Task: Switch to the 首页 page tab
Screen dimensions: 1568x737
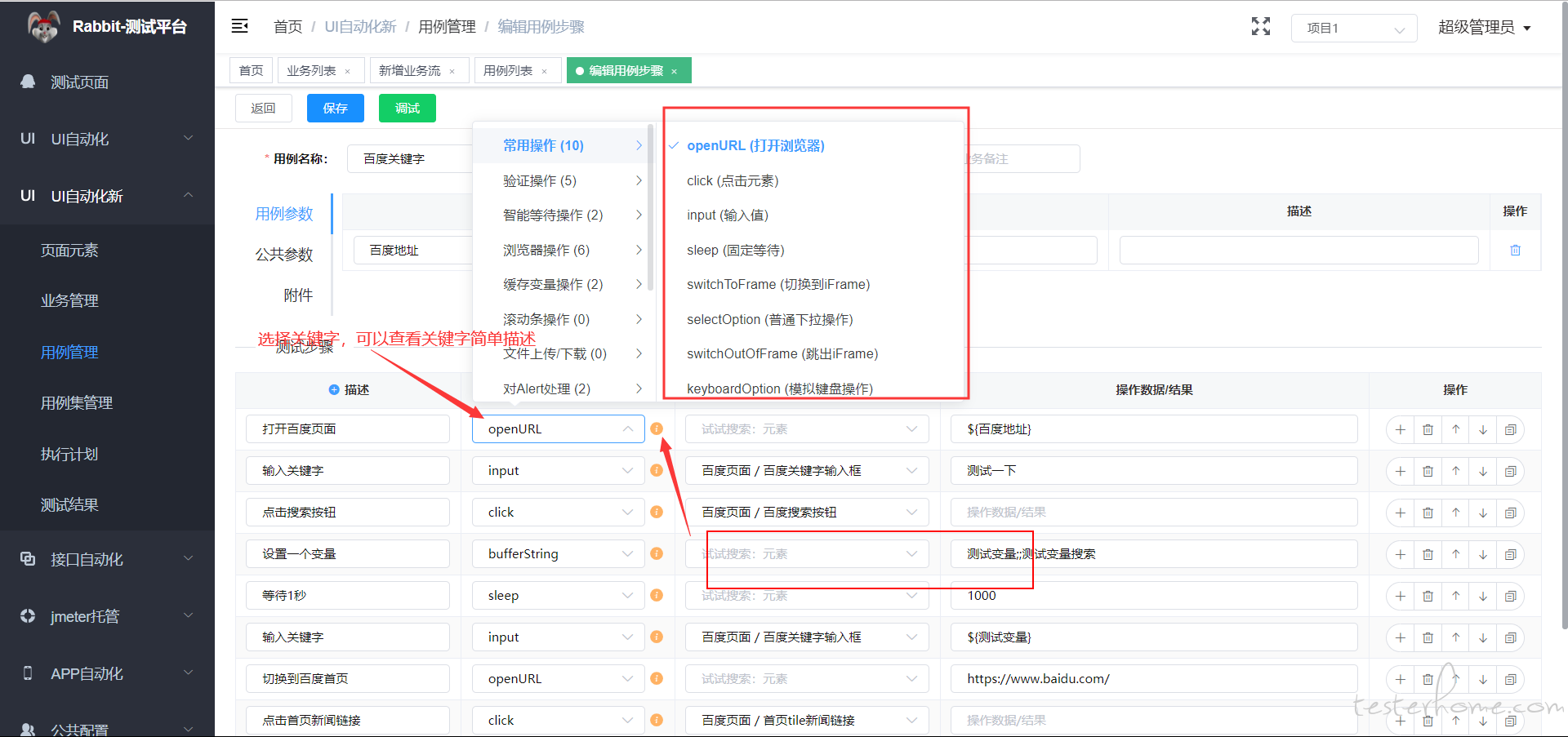Action: click(x=251, y=71)
